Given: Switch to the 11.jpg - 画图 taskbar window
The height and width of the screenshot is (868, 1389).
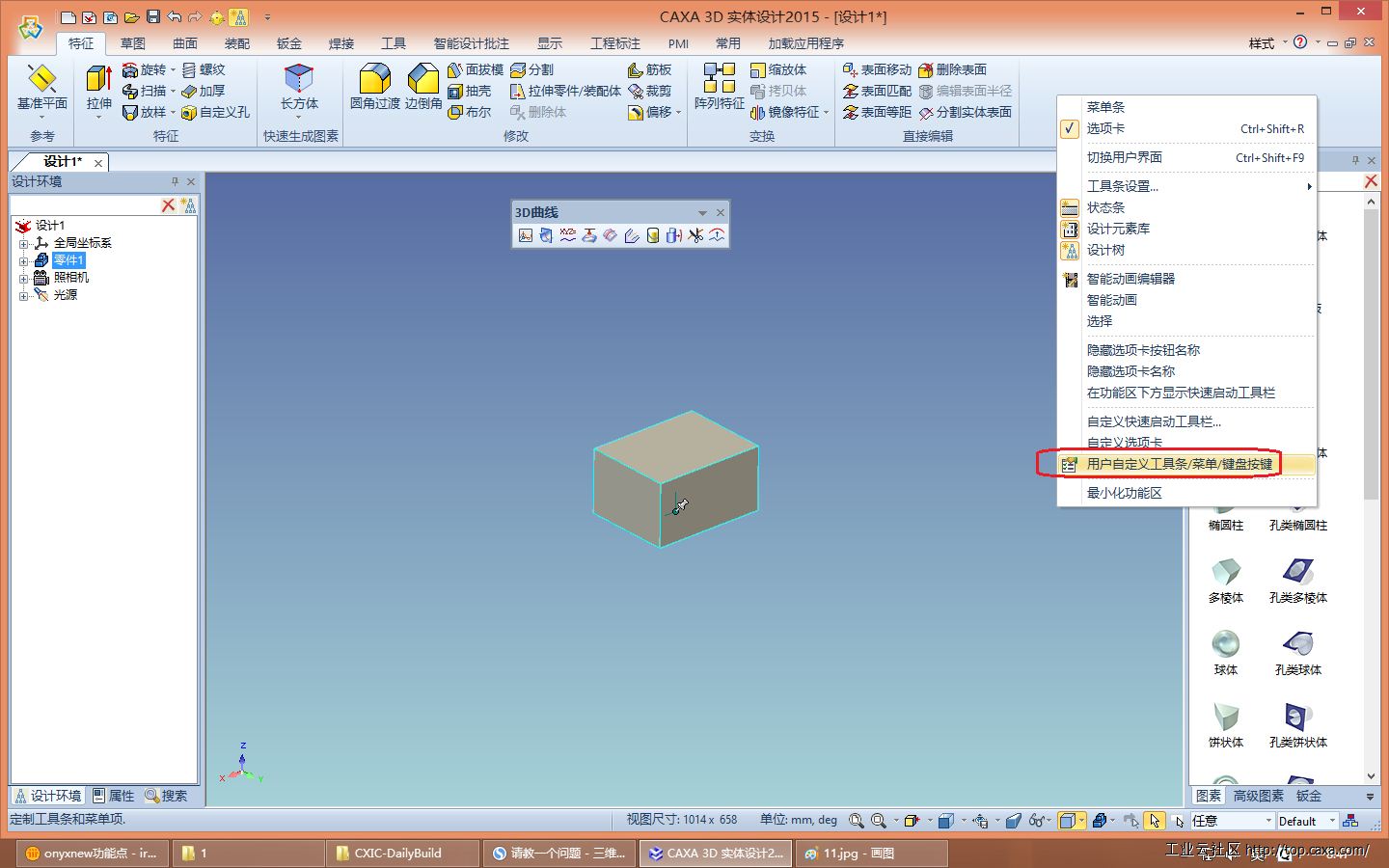Looking at the screenshot, I should click(x=872, y=853).
